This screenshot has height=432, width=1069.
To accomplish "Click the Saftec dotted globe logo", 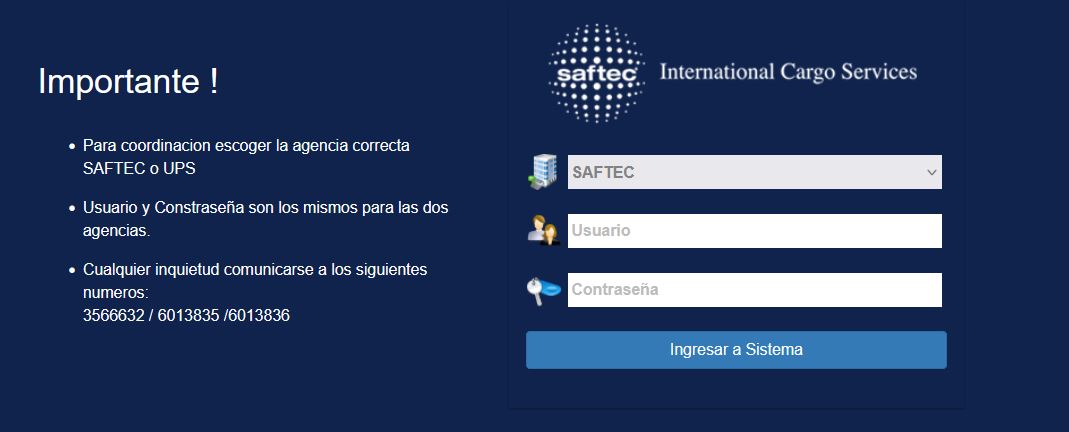I will tap(597, 73).
